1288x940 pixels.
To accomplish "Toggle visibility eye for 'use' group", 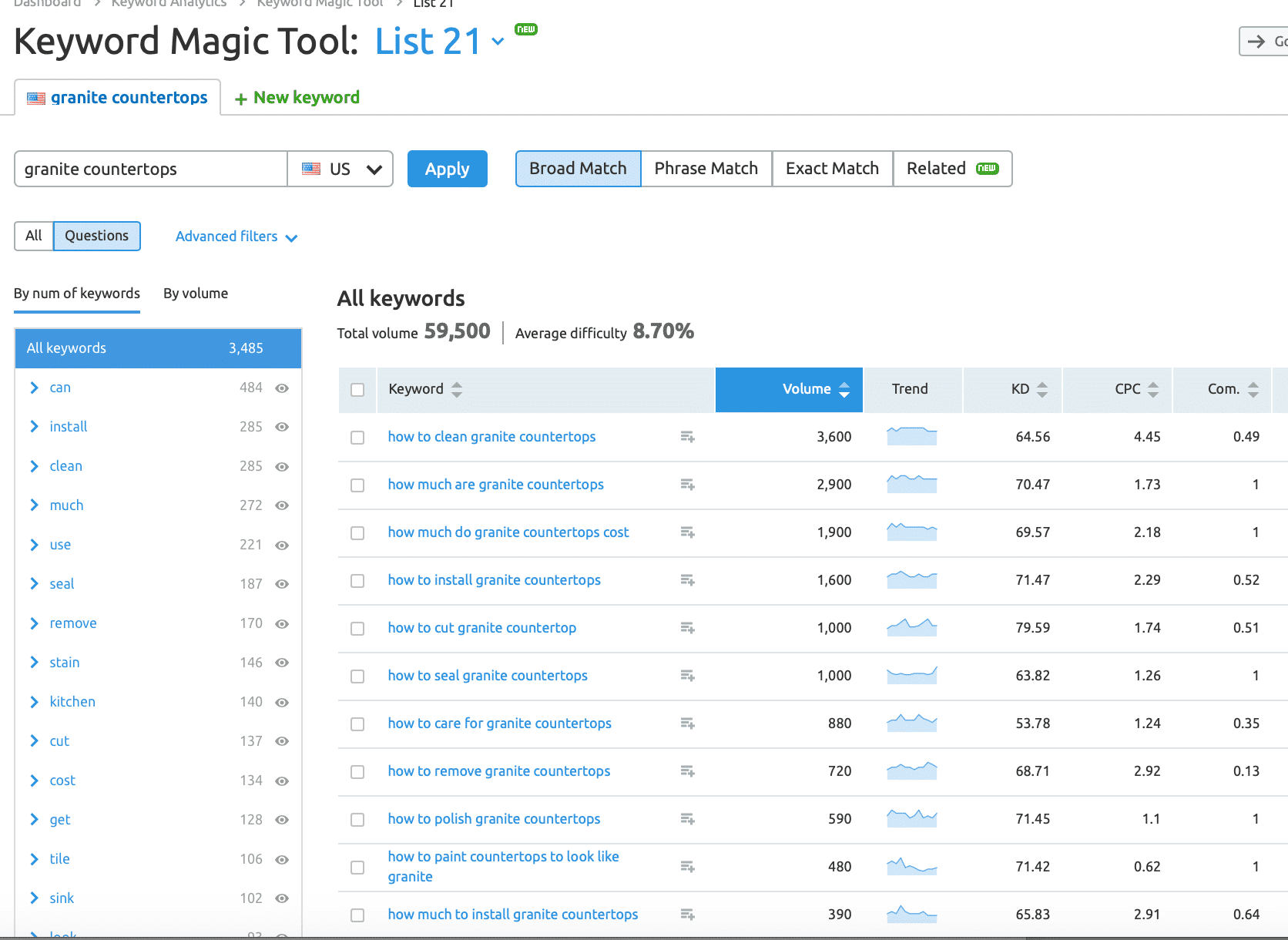I will click(x=282, y=546).
